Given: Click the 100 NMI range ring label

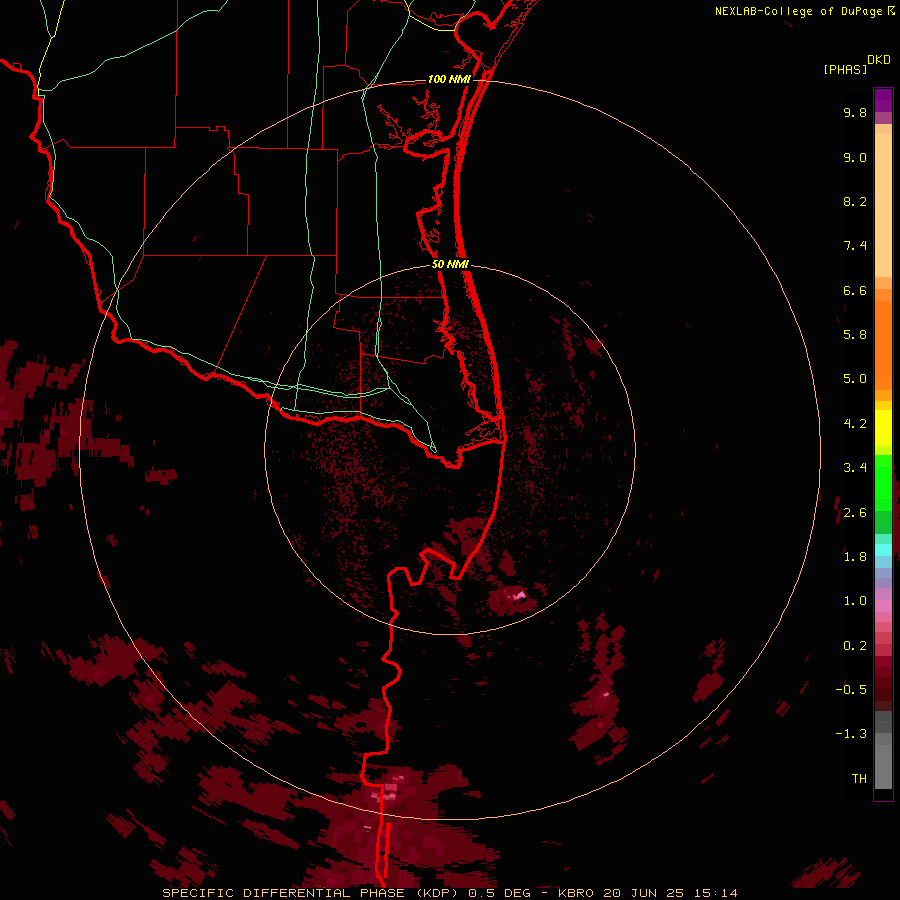Looking at the screenshot, I should point(449,79).
